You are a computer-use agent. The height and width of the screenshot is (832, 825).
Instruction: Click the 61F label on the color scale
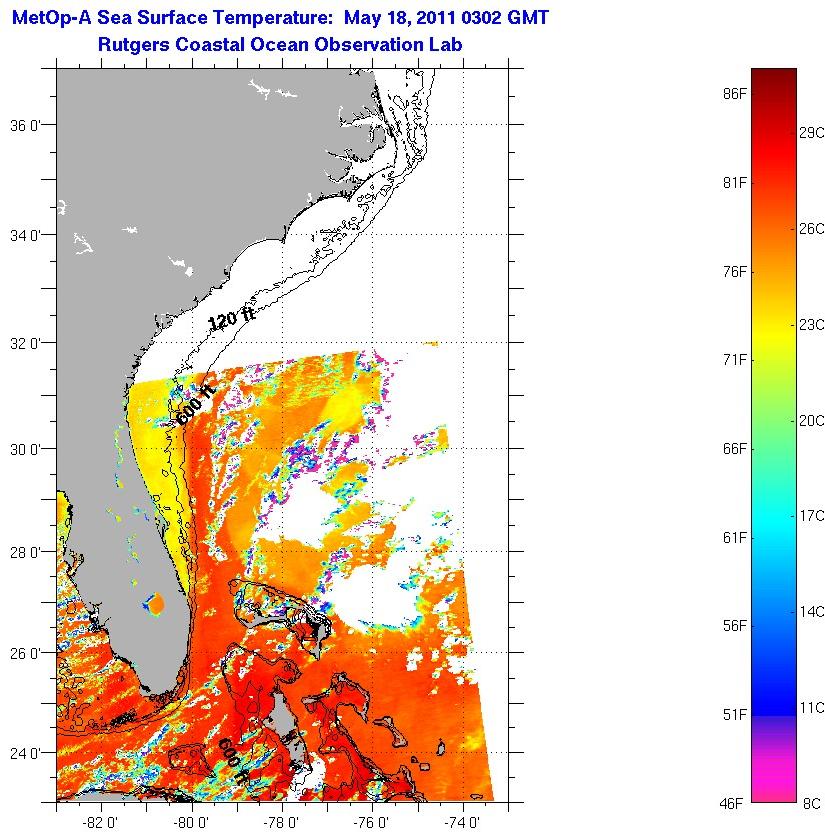tap(735, 538)
